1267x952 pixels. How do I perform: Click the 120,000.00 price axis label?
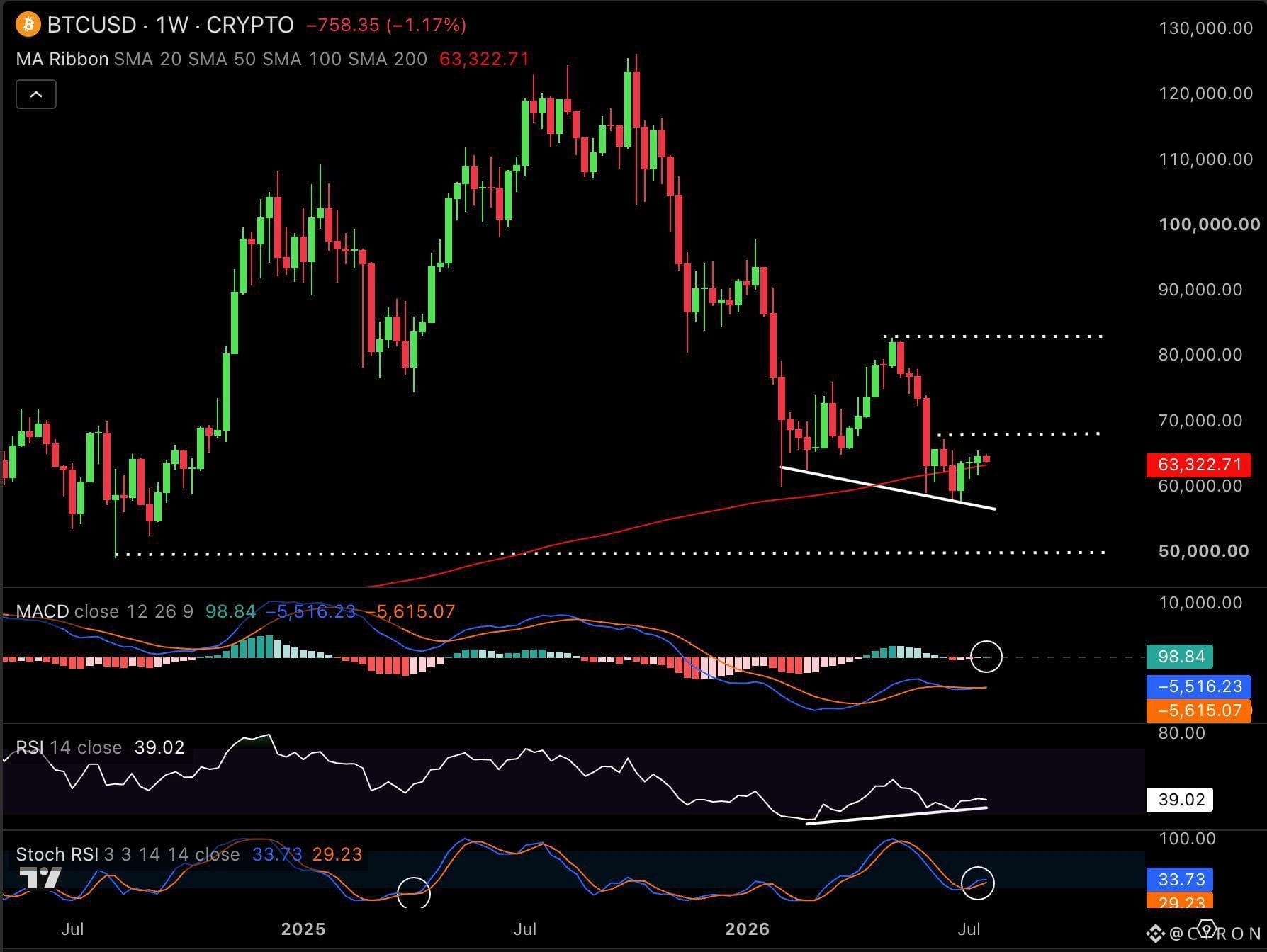tap(1206, 93)
